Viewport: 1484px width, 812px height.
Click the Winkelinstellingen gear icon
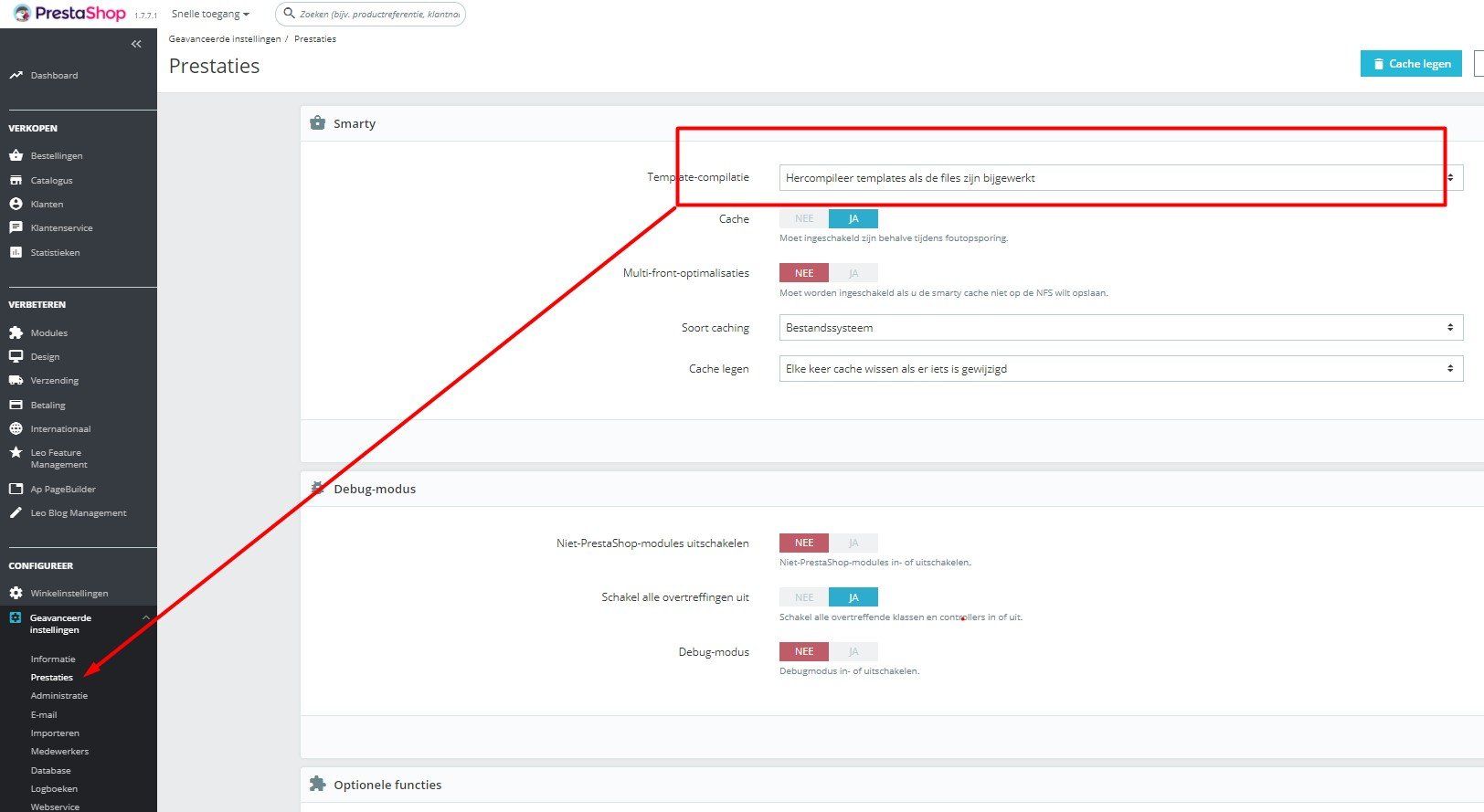click(16, 593)
